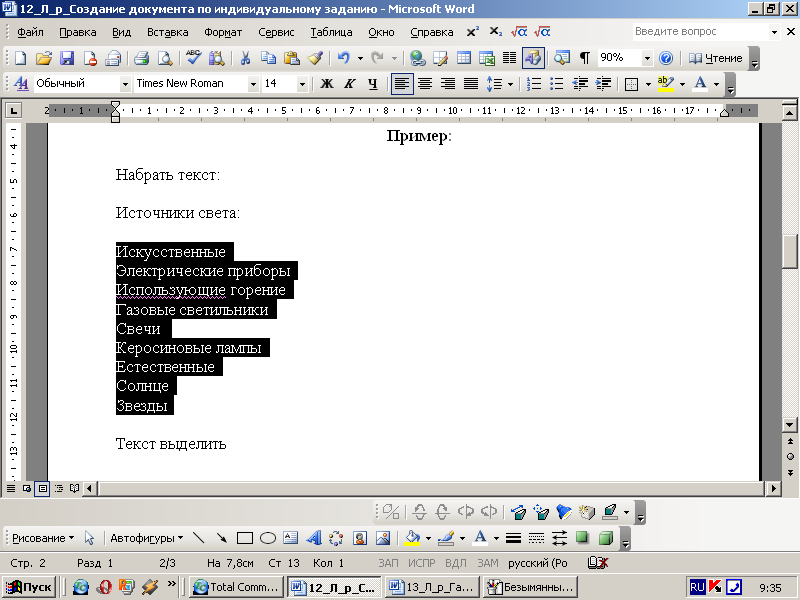Toggle underline formatting (Ч)
800x600 pixels.
tap(373, 84)
